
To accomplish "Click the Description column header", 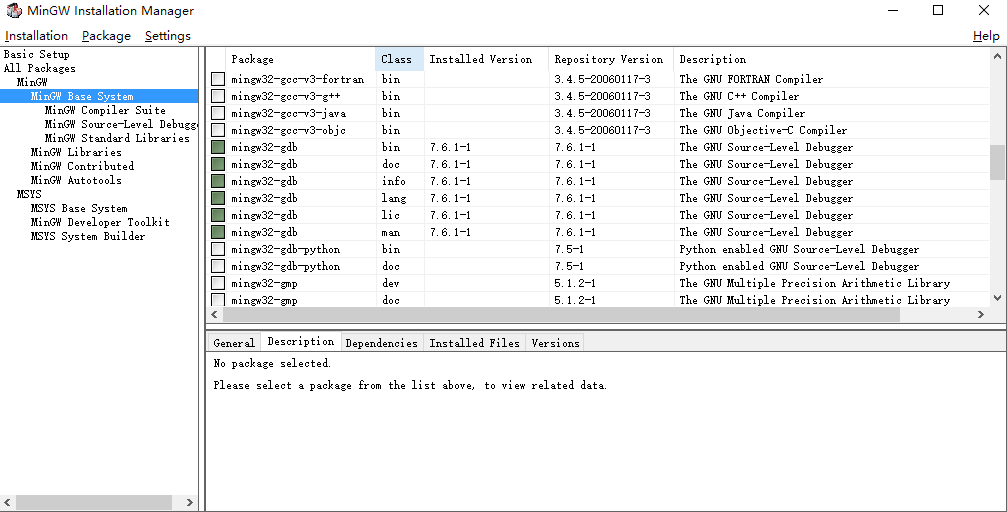I will 832,59.
